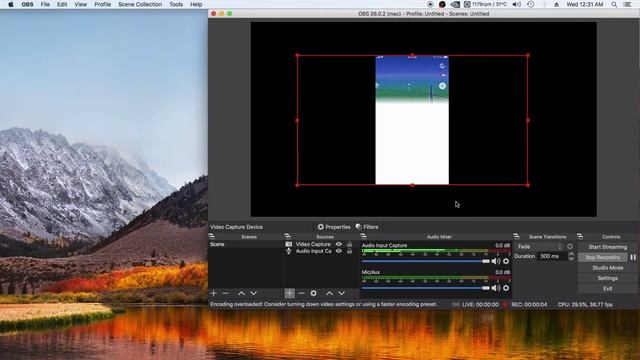The height and width of the screenshot is (360, 640).
Task: Open the Scene Collection menu
Action: (x=140, y=4)
